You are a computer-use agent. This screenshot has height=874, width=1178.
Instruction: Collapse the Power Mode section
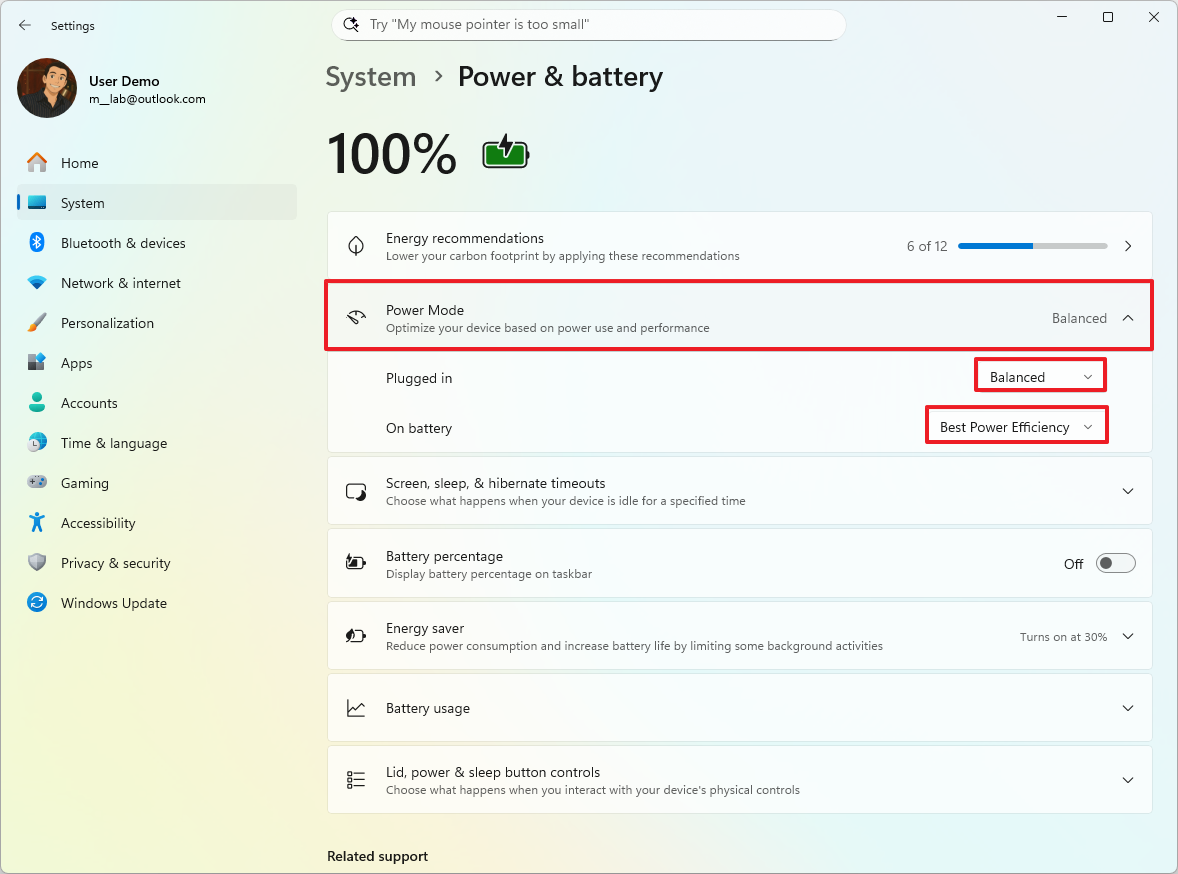[1128, 317]
